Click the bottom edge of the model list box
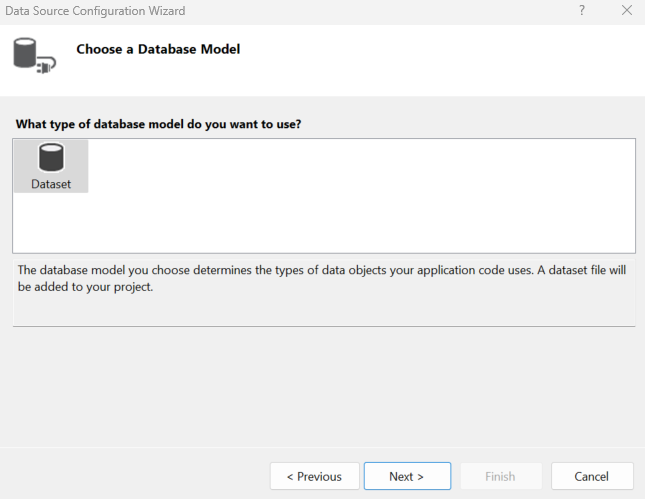This screenshot has height=499, width=645. [x=323, y=253]
